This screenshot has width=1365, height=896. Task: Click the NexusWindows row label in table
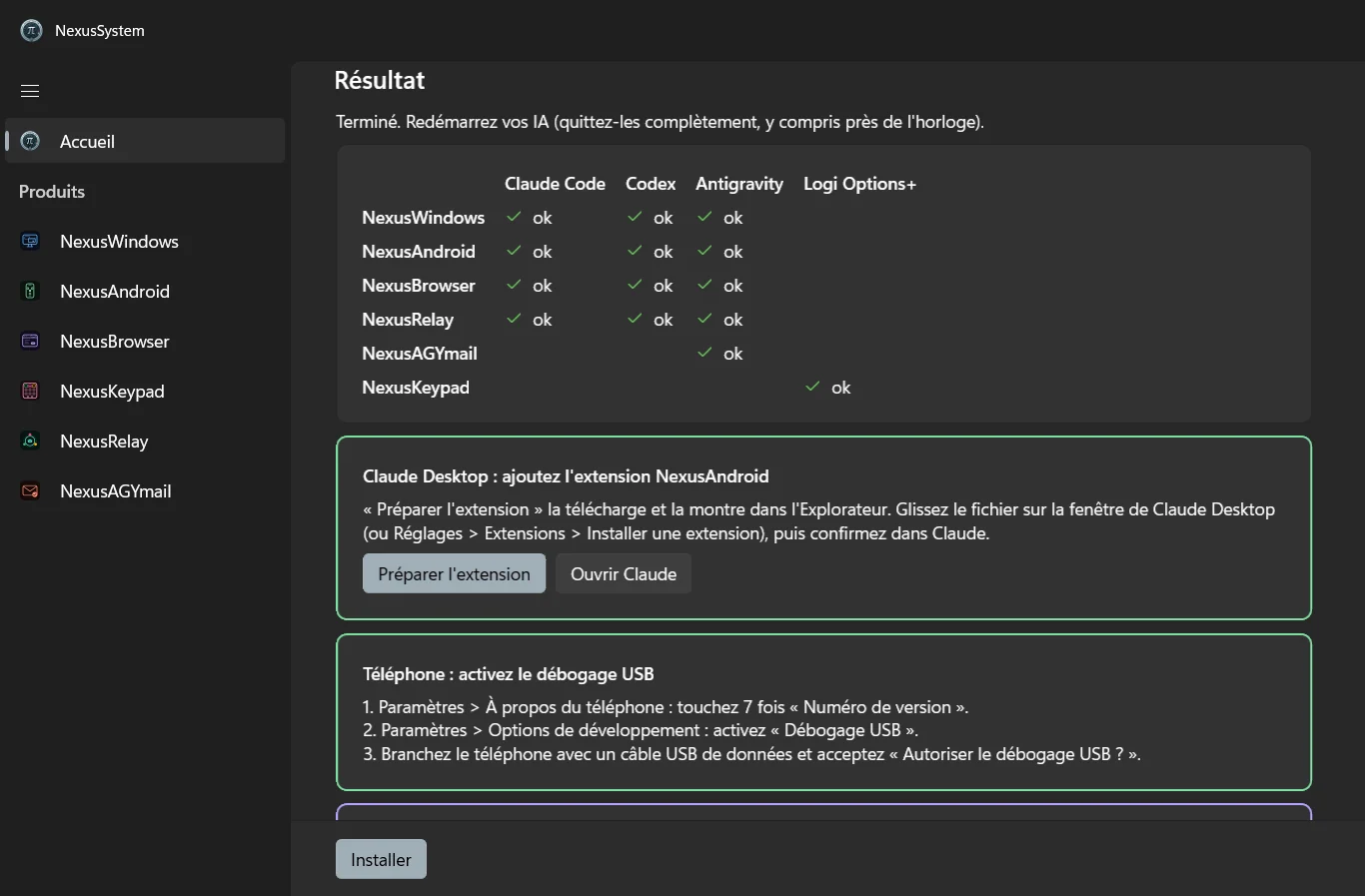tap(423, 218)
